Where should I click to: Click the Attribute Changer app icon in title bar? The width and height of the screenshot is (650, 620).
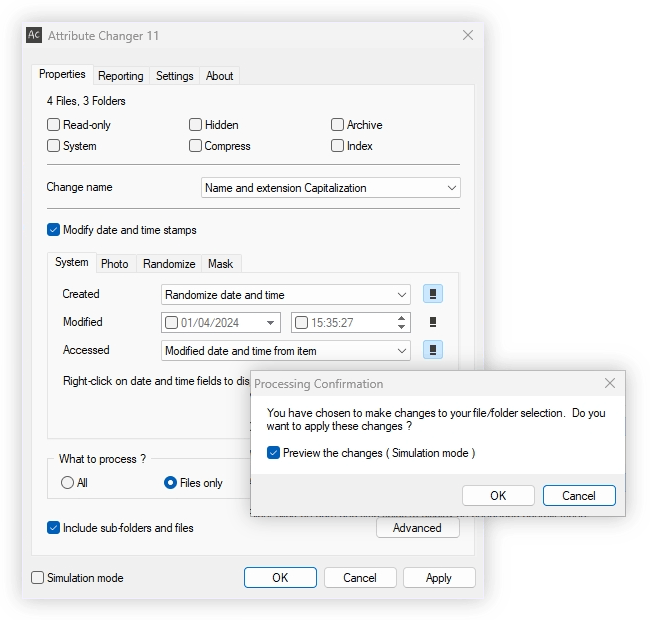[x=34, y=35]
